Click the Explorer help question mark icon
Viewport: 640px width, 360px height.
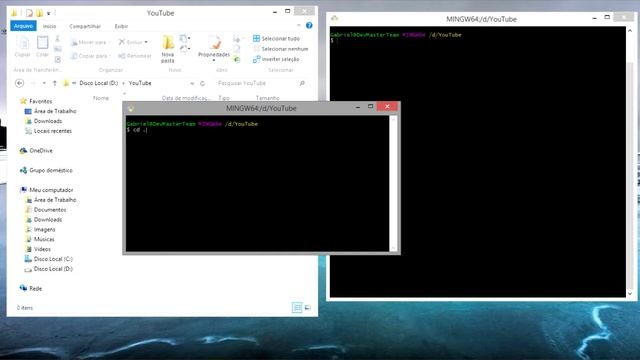click(309, 25)
